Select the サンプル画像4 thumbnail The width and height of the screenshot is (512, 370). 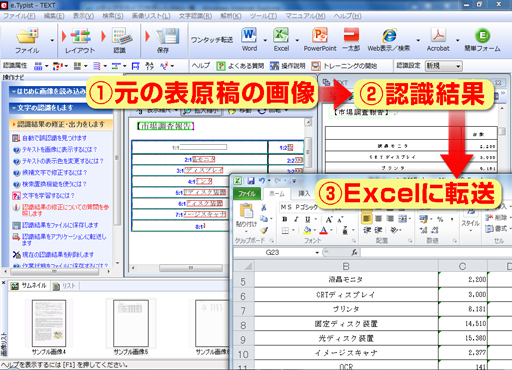[x=49, y=324]
